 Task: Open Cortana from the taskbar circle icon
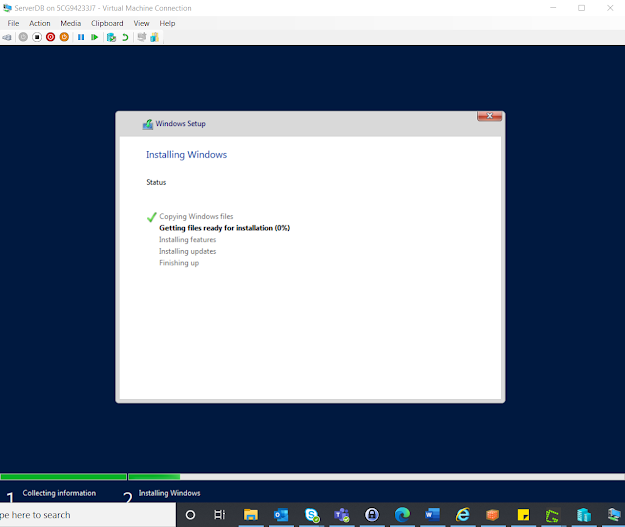(191, 515)
